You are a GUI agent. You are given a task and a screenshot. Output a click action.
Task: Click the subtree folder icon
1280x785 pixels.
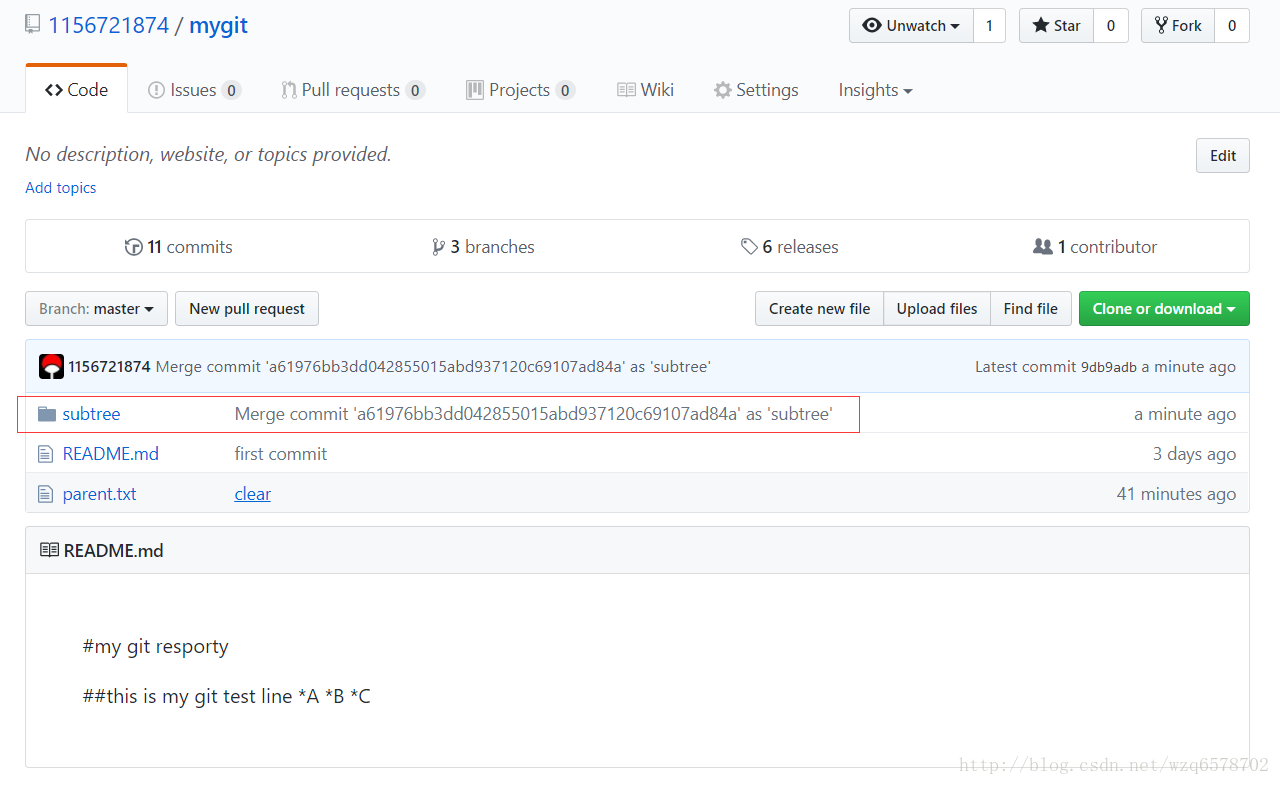(46, 414)
